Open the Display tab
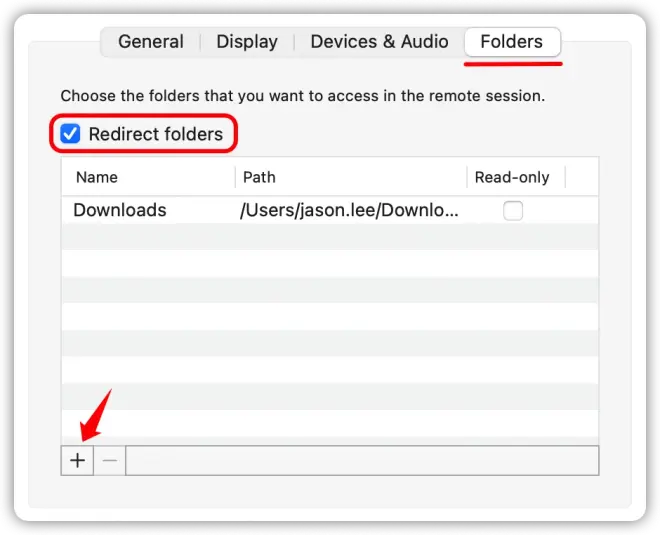 click(x=247, y=42)
